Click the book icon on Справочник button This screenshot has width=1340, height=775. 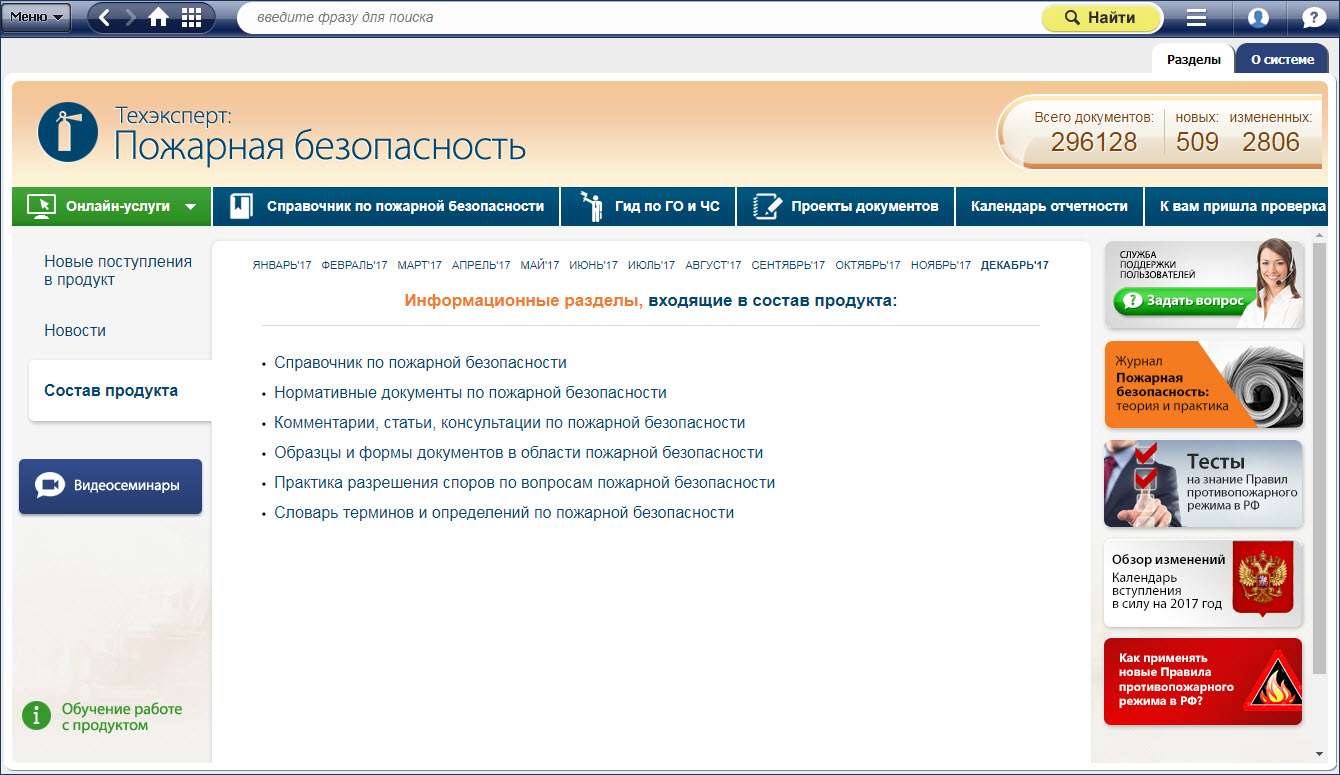click(x=241, y=206)
